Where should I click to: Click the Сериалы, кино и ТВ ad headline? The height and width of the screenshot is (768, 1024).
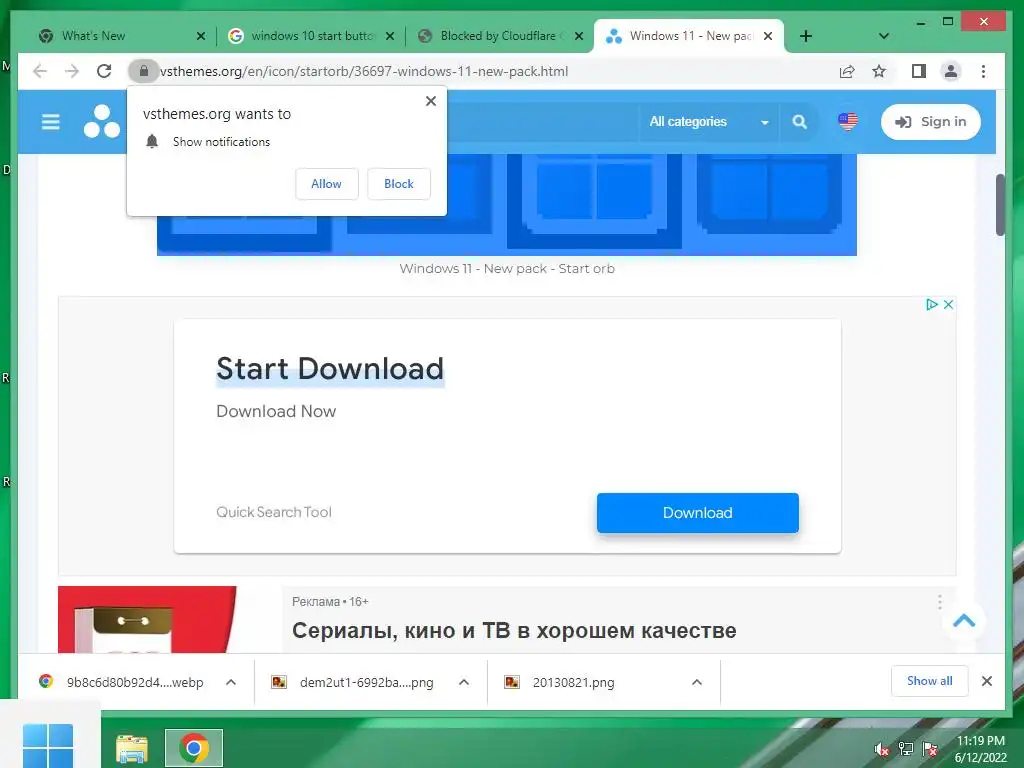pyautogui.click(x=514, y=630)
